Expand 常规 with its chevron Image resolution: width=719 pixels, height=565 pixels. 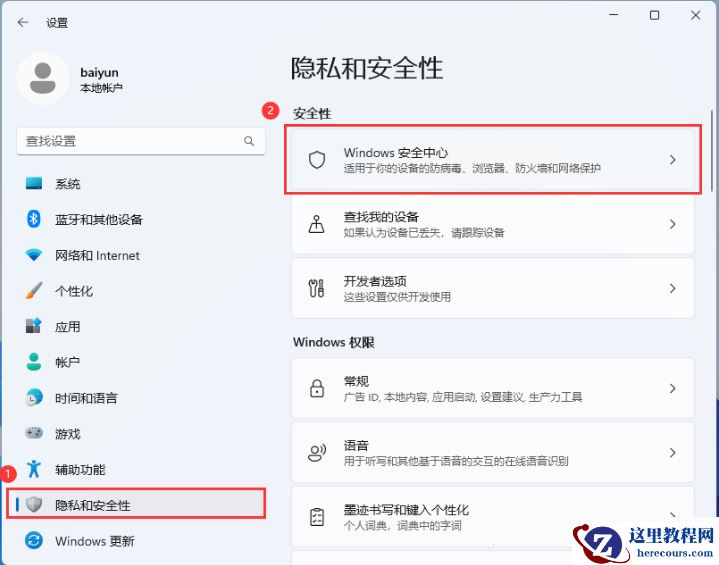point(672,388)
